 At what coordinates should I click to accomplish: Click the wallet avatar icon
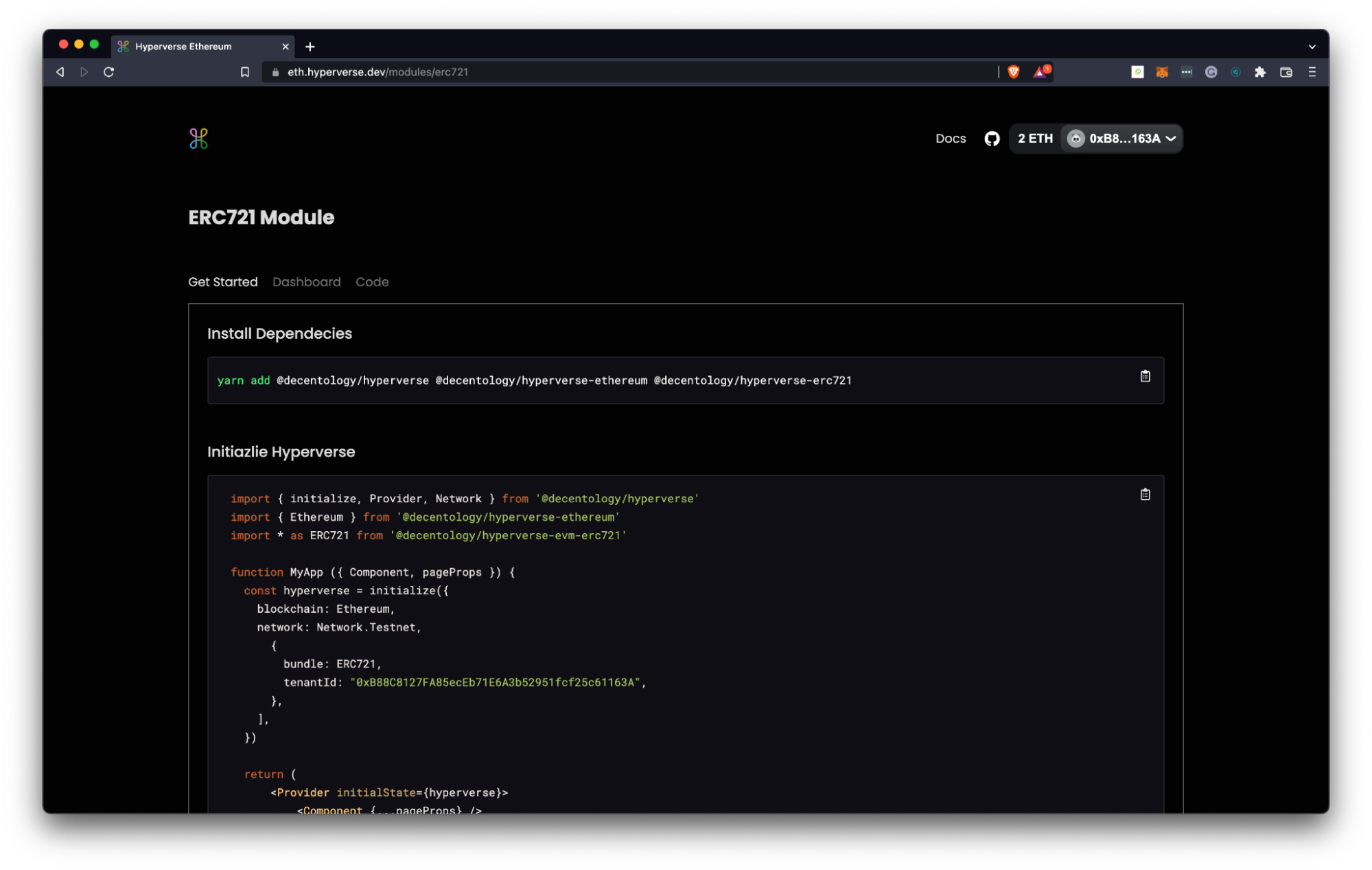(1075, 139)
